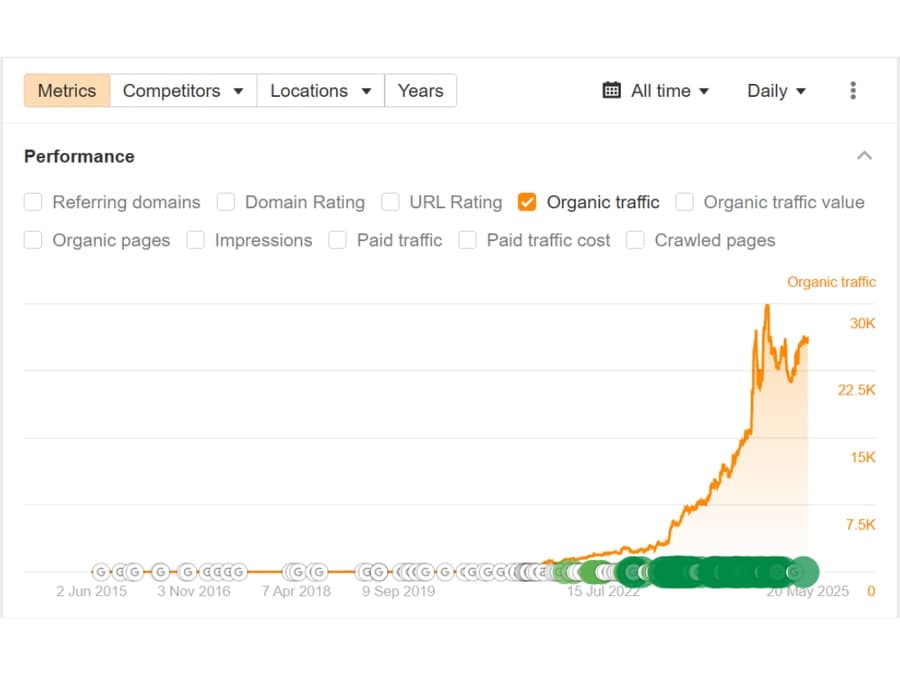Turn on the Impressions checkbox
Image resolution: width=900 pixels, height=675 pixels.
click(x=196, y=240)
